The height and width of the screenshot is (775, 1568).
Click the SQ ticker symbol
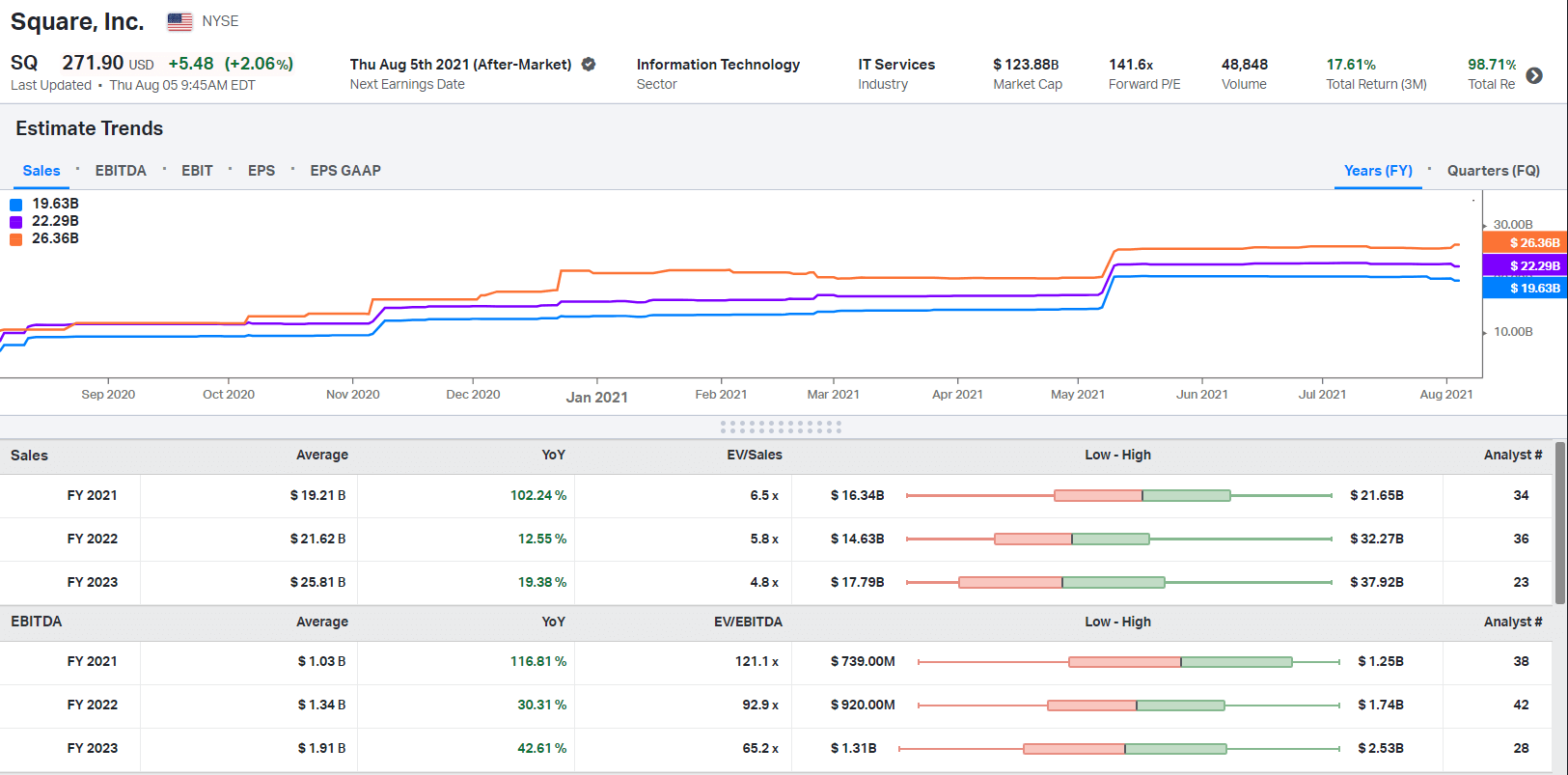click(24, 63)
